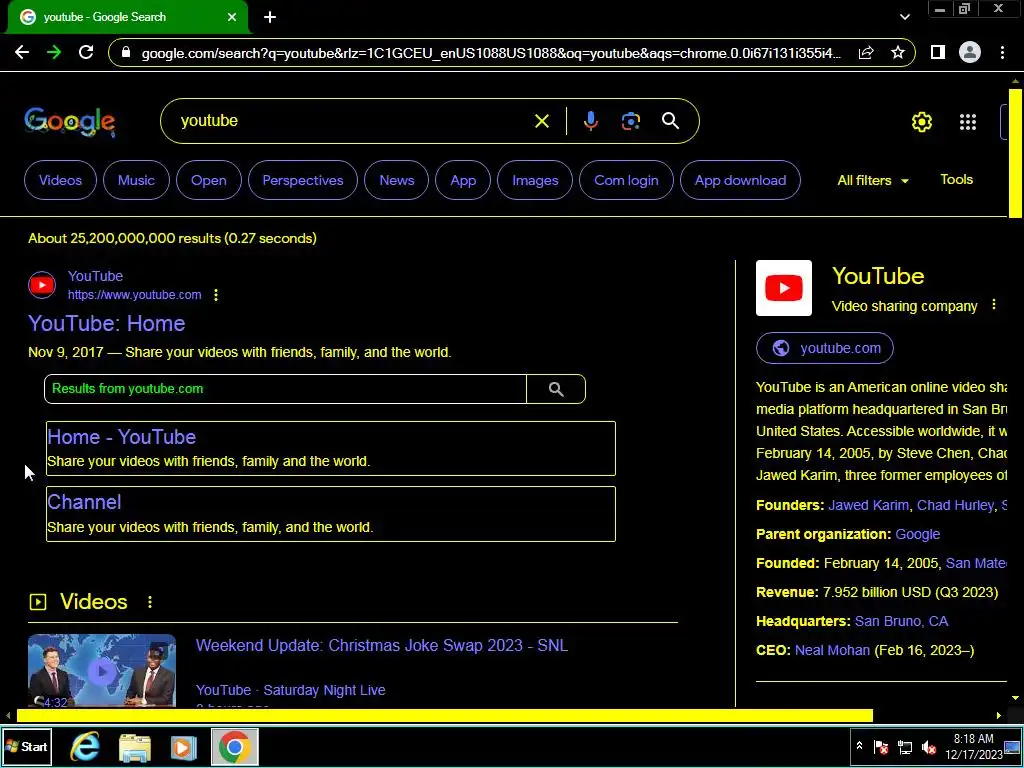Reload the page with the refresh icon
The image size is (1024, 768).
click(x=86, y=52)
